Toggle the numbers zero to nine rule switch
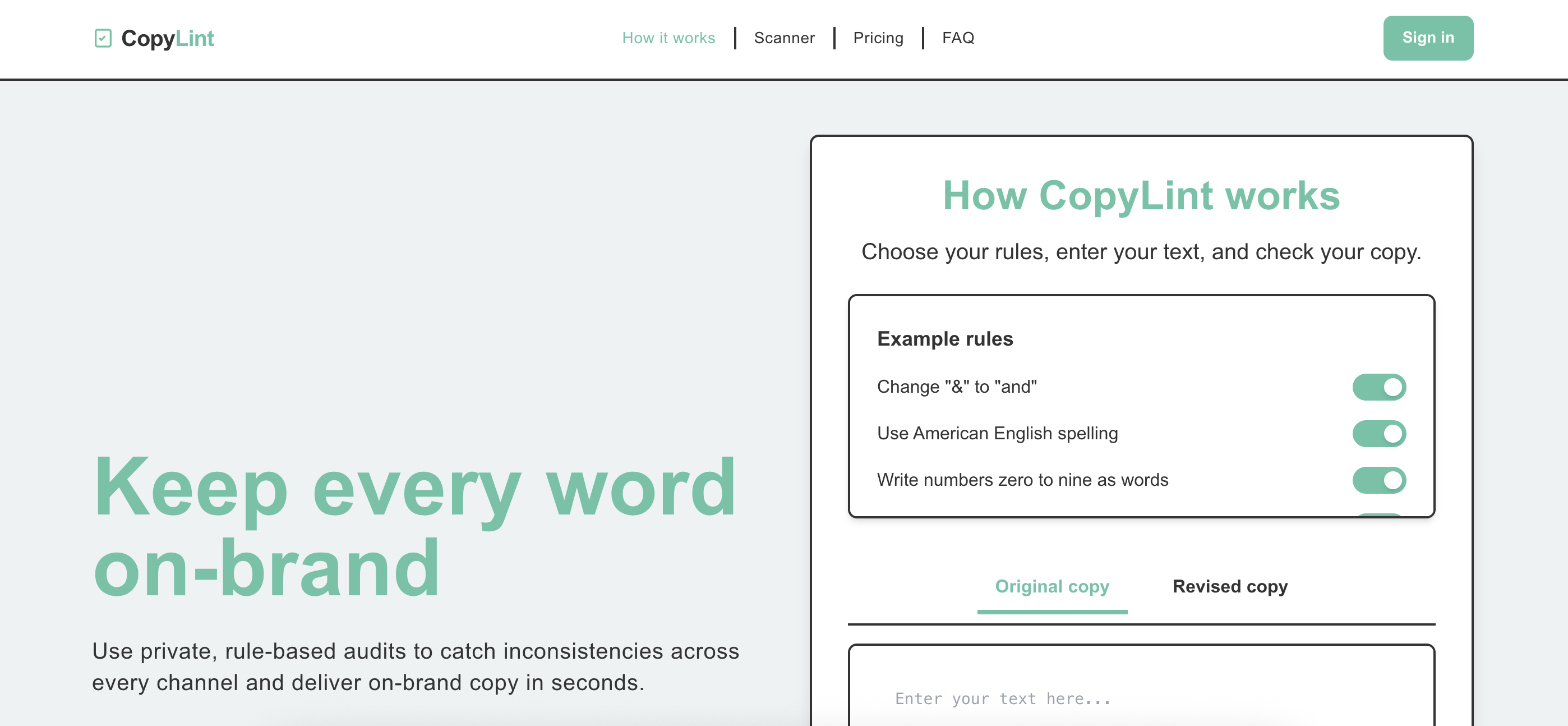Image resolution: width=1568 pixels, height=726 pixels. (1378, 480)
